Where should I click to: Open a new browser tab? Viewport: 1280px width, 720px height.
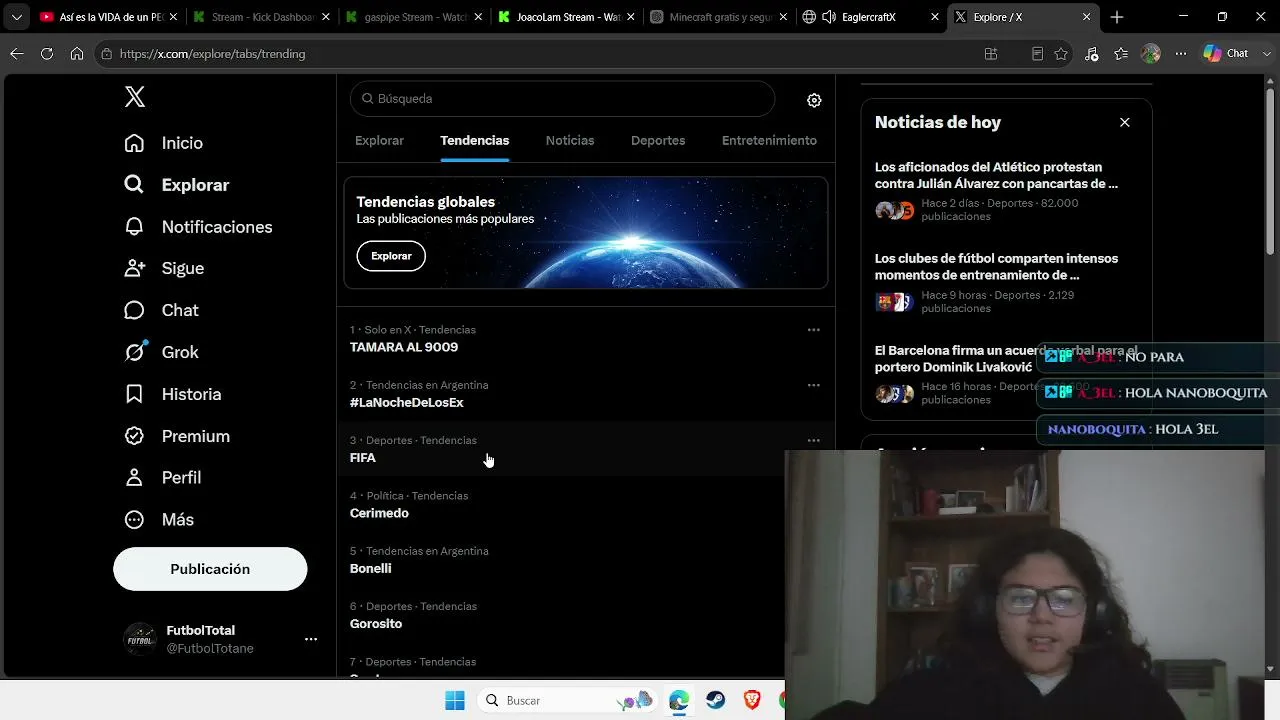point(1117,17)
